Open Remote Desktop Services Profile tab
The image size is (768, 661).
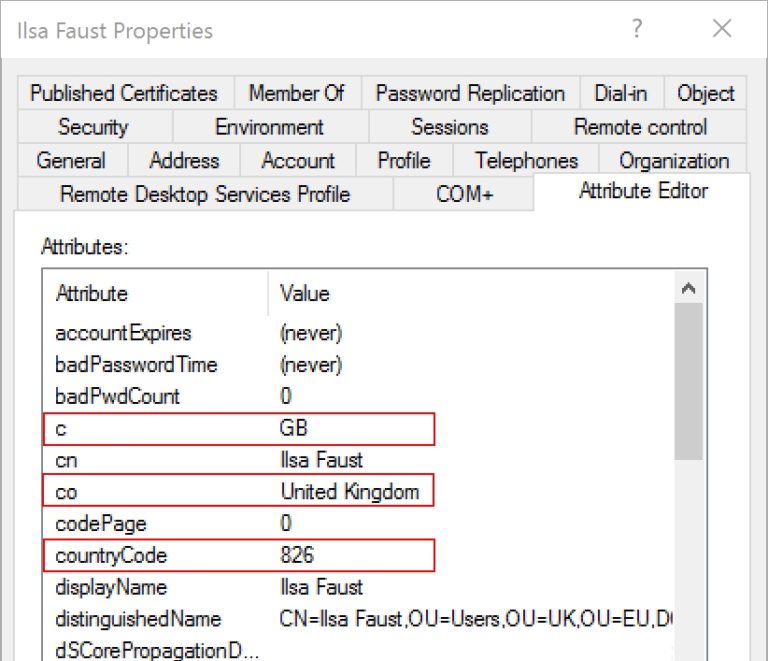[205, 194]
